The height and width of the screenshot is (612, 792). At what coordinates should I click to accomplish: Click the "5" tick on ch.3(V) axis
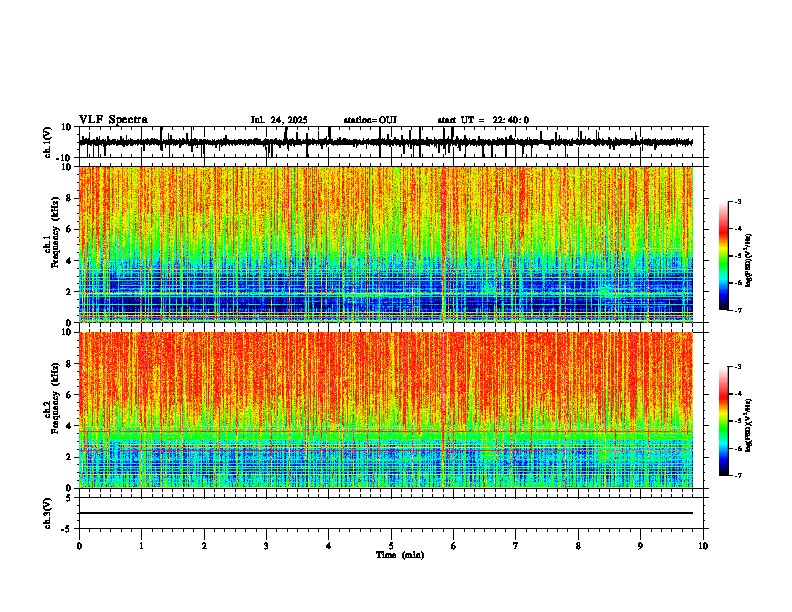pos(70,497)
